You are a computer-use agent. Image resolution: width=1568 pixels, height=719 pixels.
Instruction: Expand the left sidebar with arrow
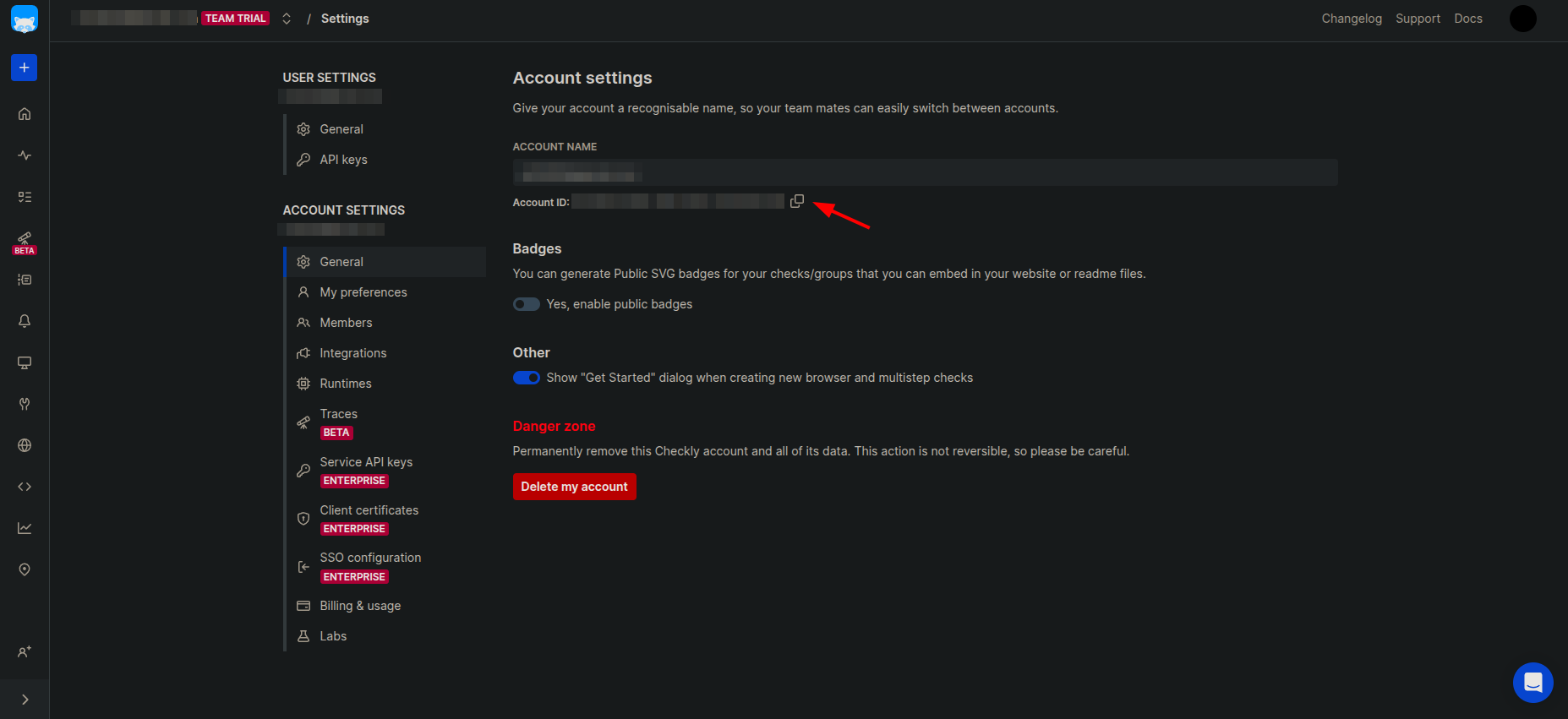pyautogui.click(x=25, y=700)
